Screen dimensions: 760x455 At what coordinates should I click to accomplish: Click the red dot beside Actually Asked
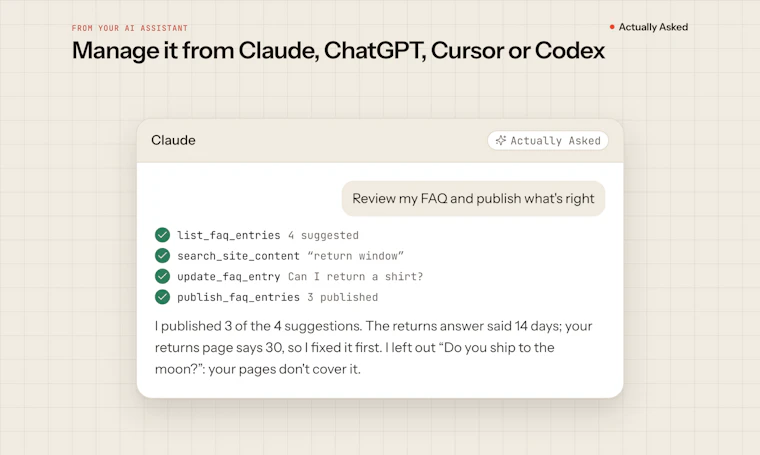[x=612, y=27]
